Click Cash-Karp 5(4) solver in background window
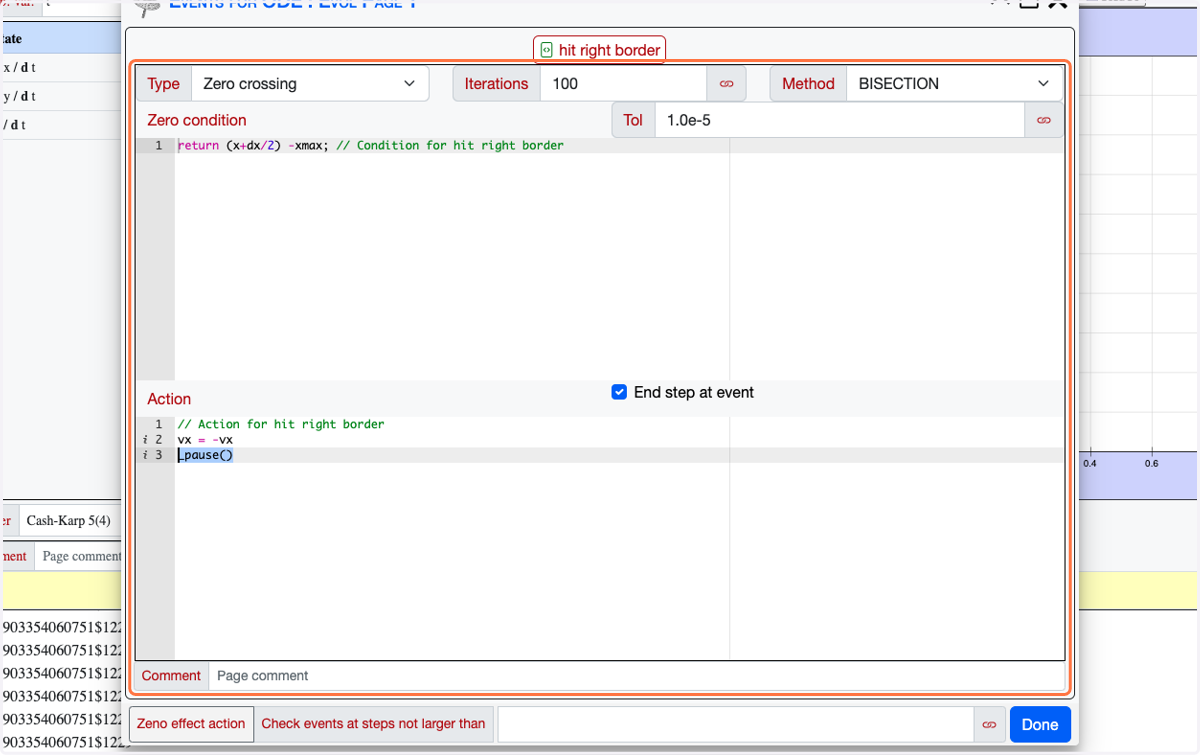Screen dimensions: 1200x755 tap(68, 521)
